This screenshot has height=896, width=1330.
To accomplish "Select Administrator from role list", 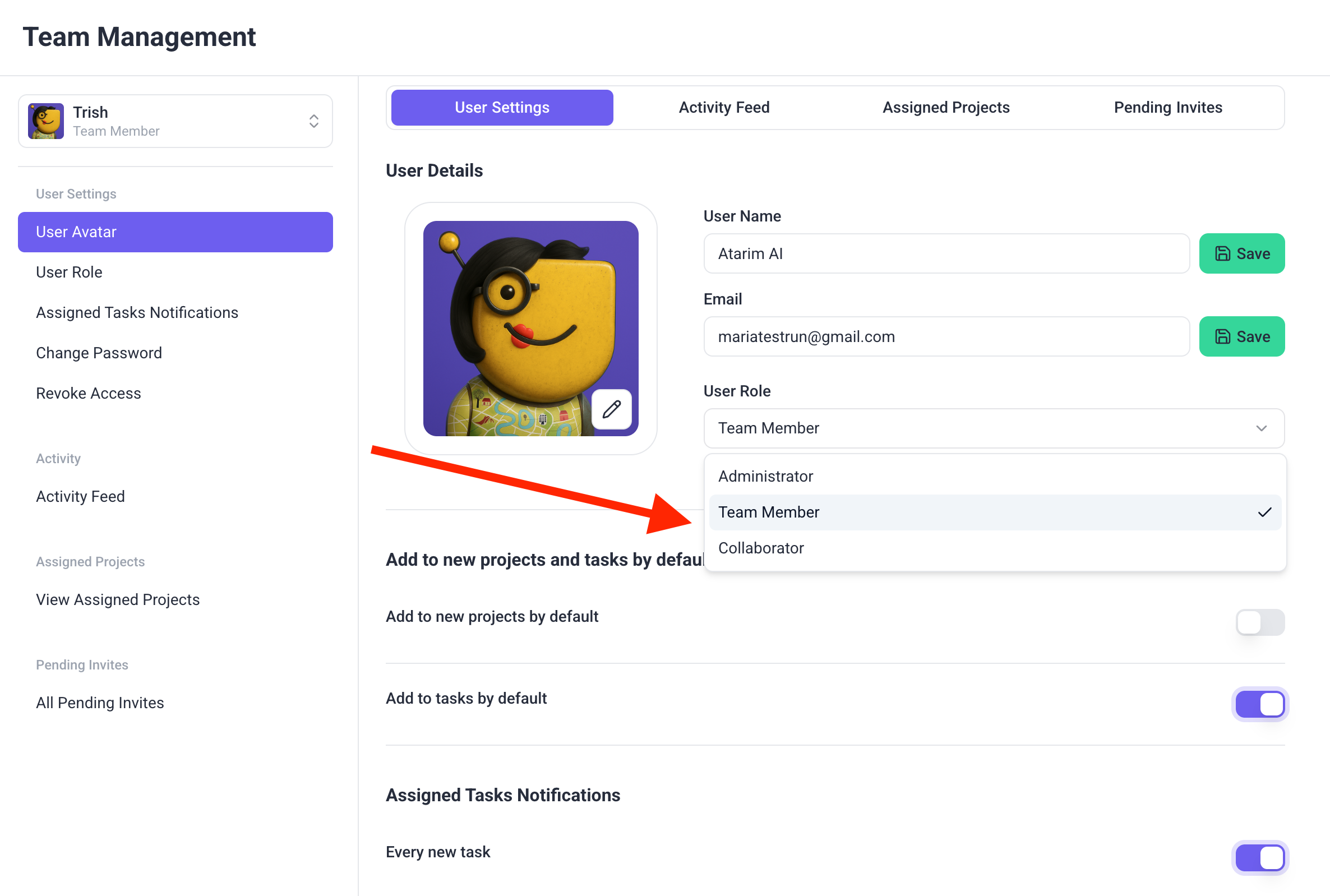I will (x=765, y=477).
